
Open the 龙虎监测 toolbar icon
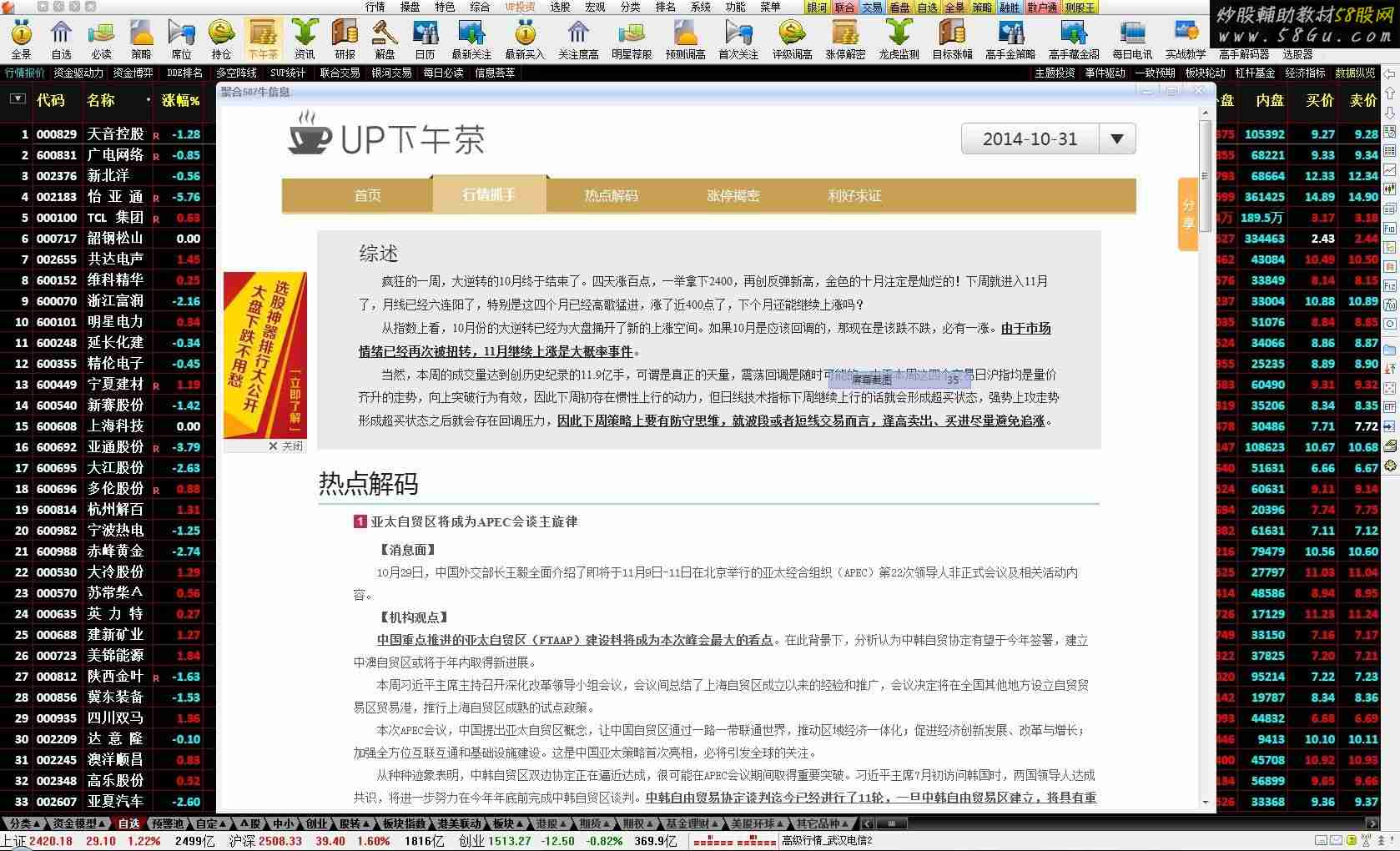tap(899, 39)
